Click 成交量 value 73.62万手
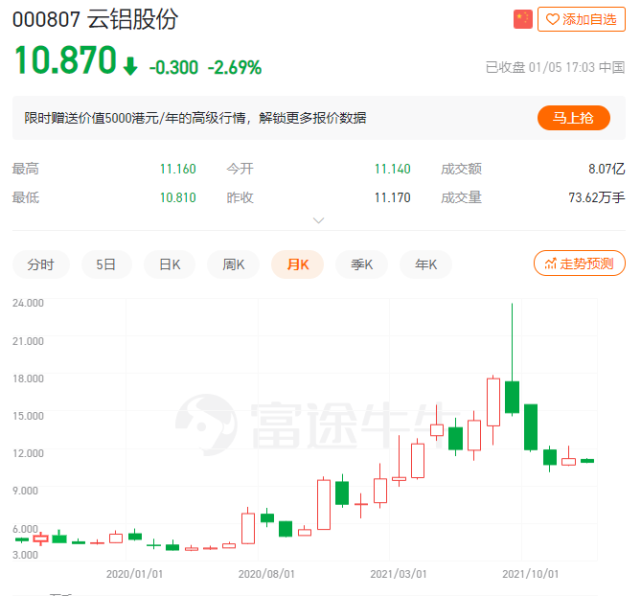641x596 pixels. [x=597, y=198]
